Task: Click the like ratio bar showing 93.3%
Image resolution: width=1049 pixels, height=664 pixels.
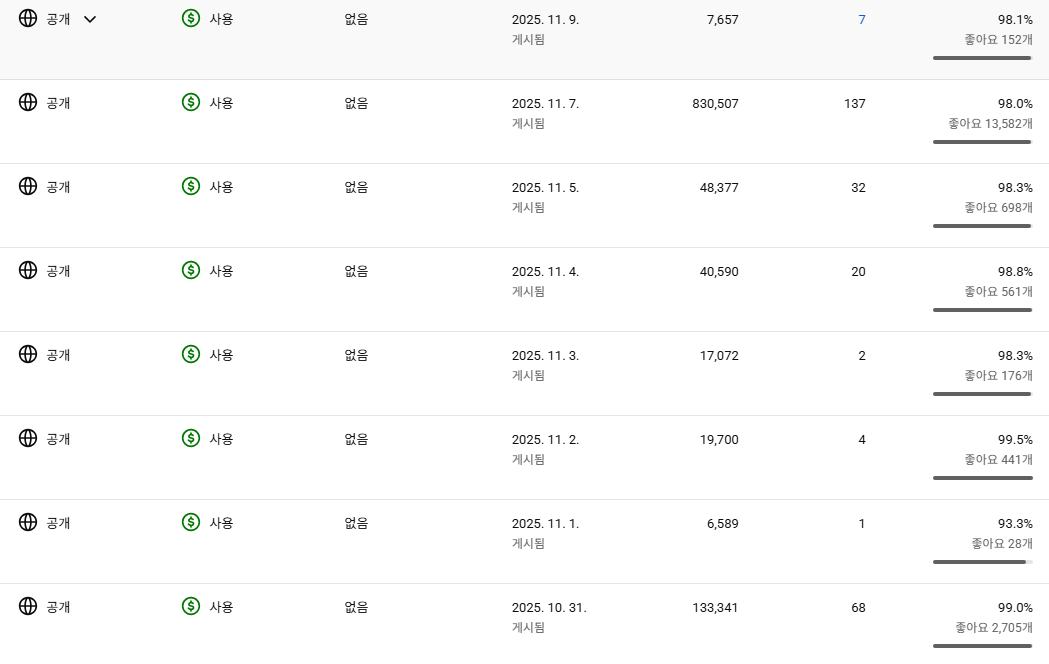Action: coord(982,562)
